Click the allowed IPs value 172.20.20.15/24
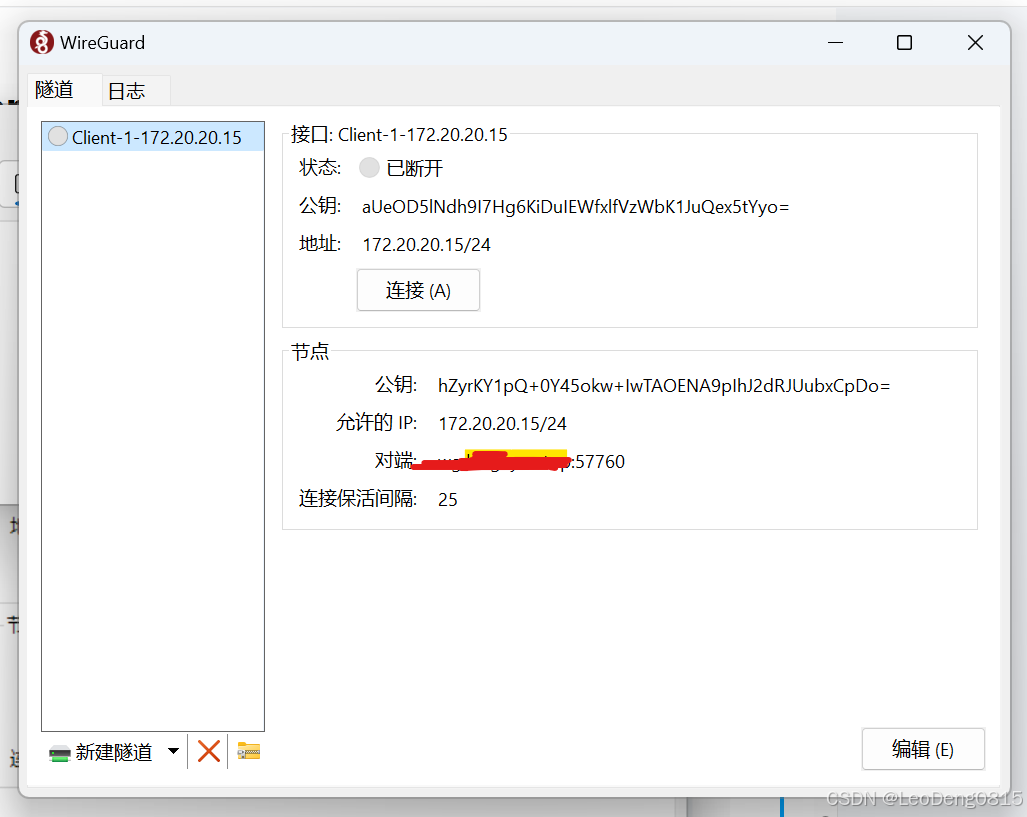 502,423
